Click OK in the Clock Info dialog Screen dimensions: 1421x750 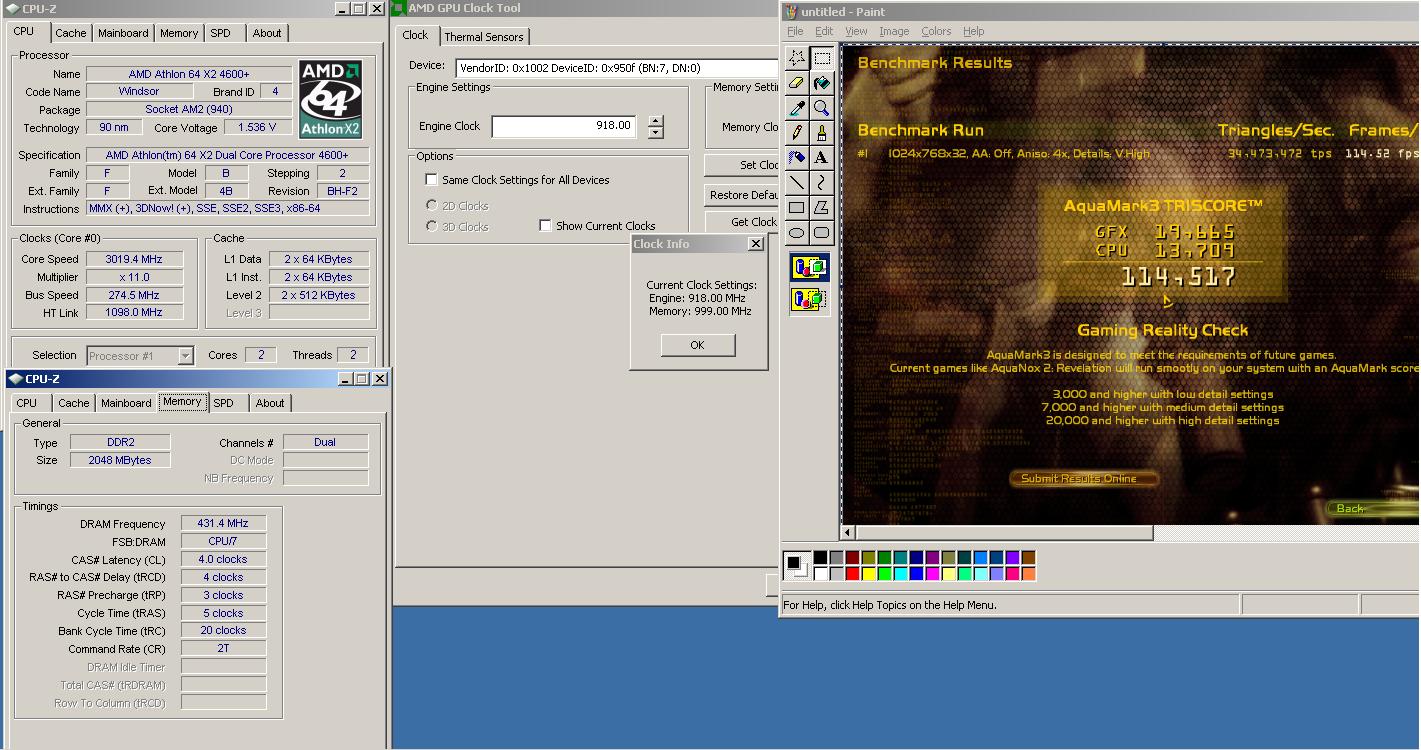[698, 345]
